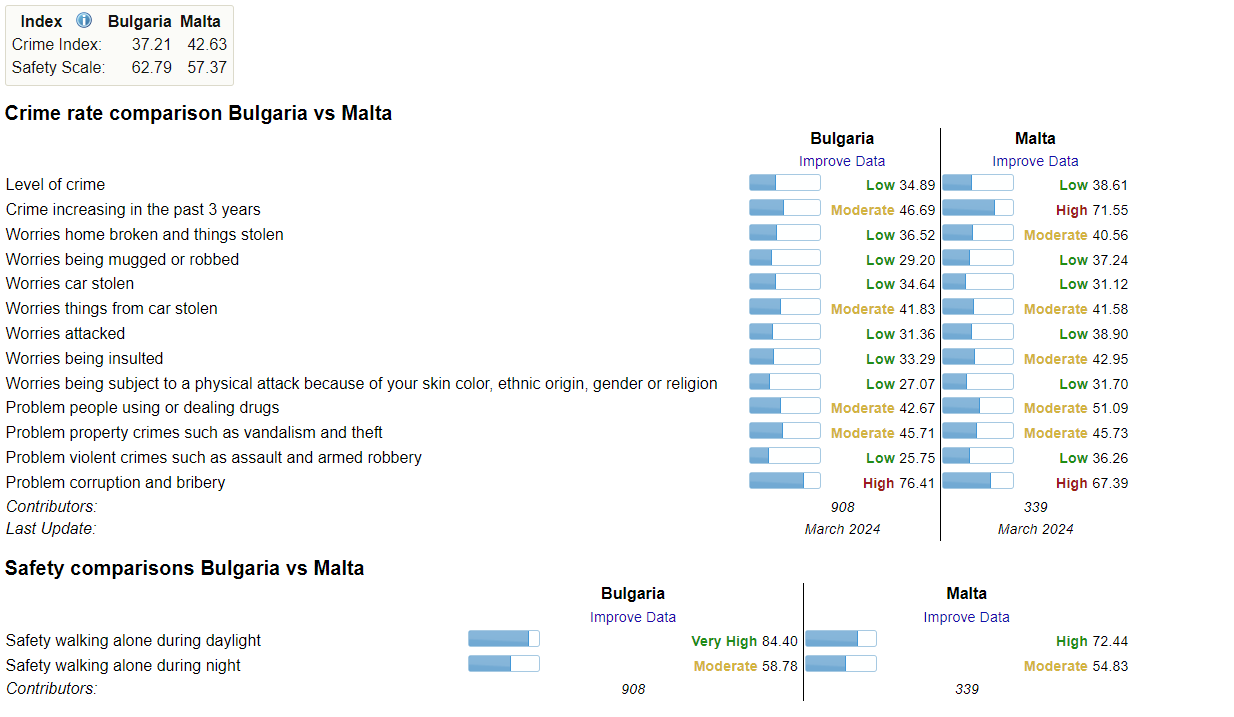Click Bulgaria's Worries car stolen bar
Viewport: 1234px width, 717px height.
pyautogui.click(x=784, y=282)
